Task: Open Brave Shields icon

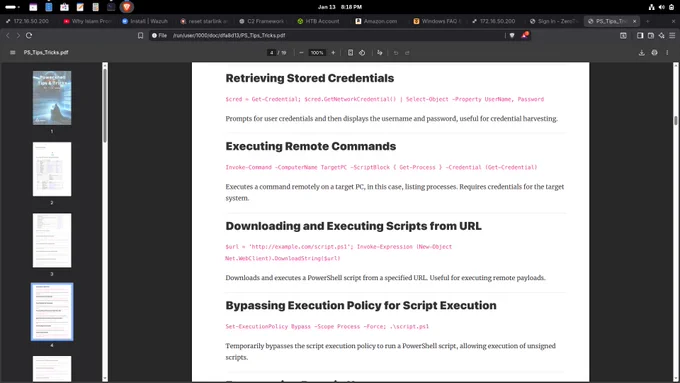Action: coord(512,36)
